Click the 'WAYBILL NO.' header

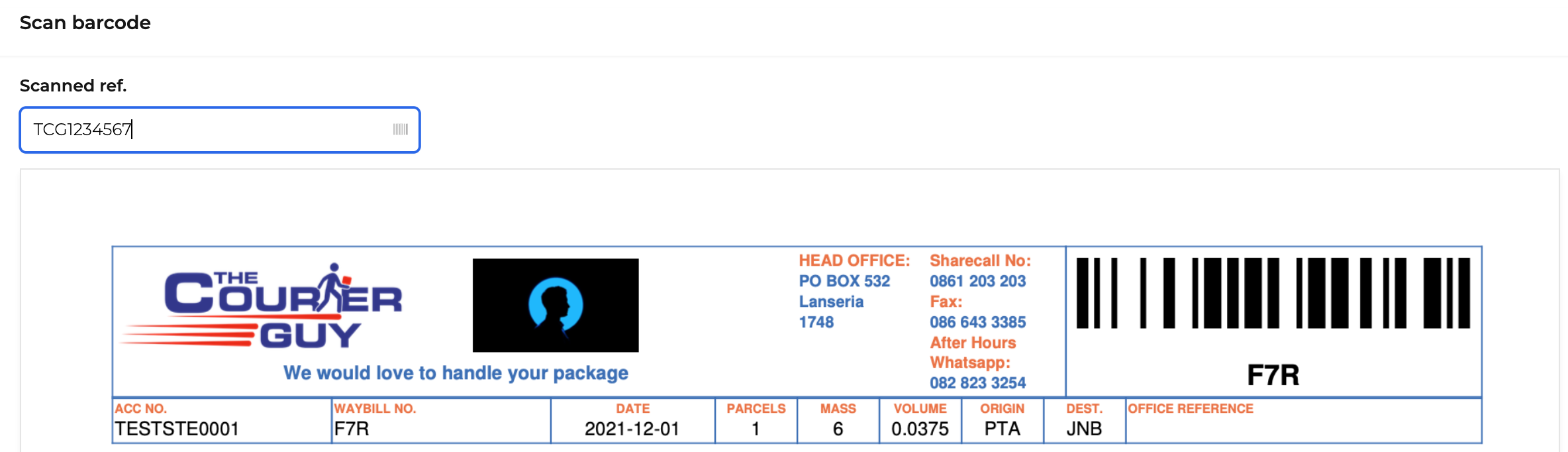point(375,408)
